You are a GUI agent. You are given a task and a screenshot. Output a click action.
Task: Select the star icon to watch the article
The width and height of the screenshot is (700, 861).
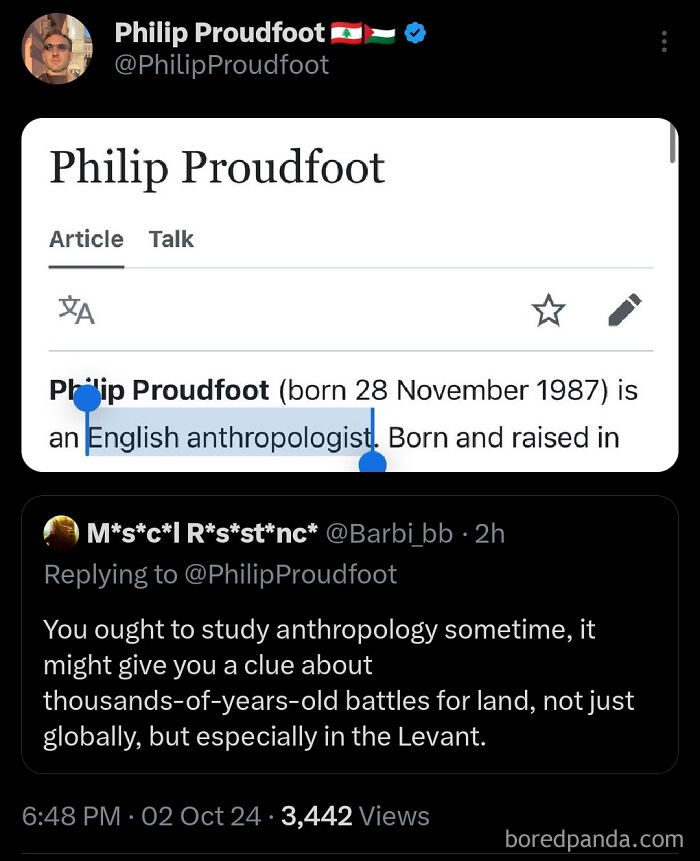pyautogui.click(x=550, y=310)
